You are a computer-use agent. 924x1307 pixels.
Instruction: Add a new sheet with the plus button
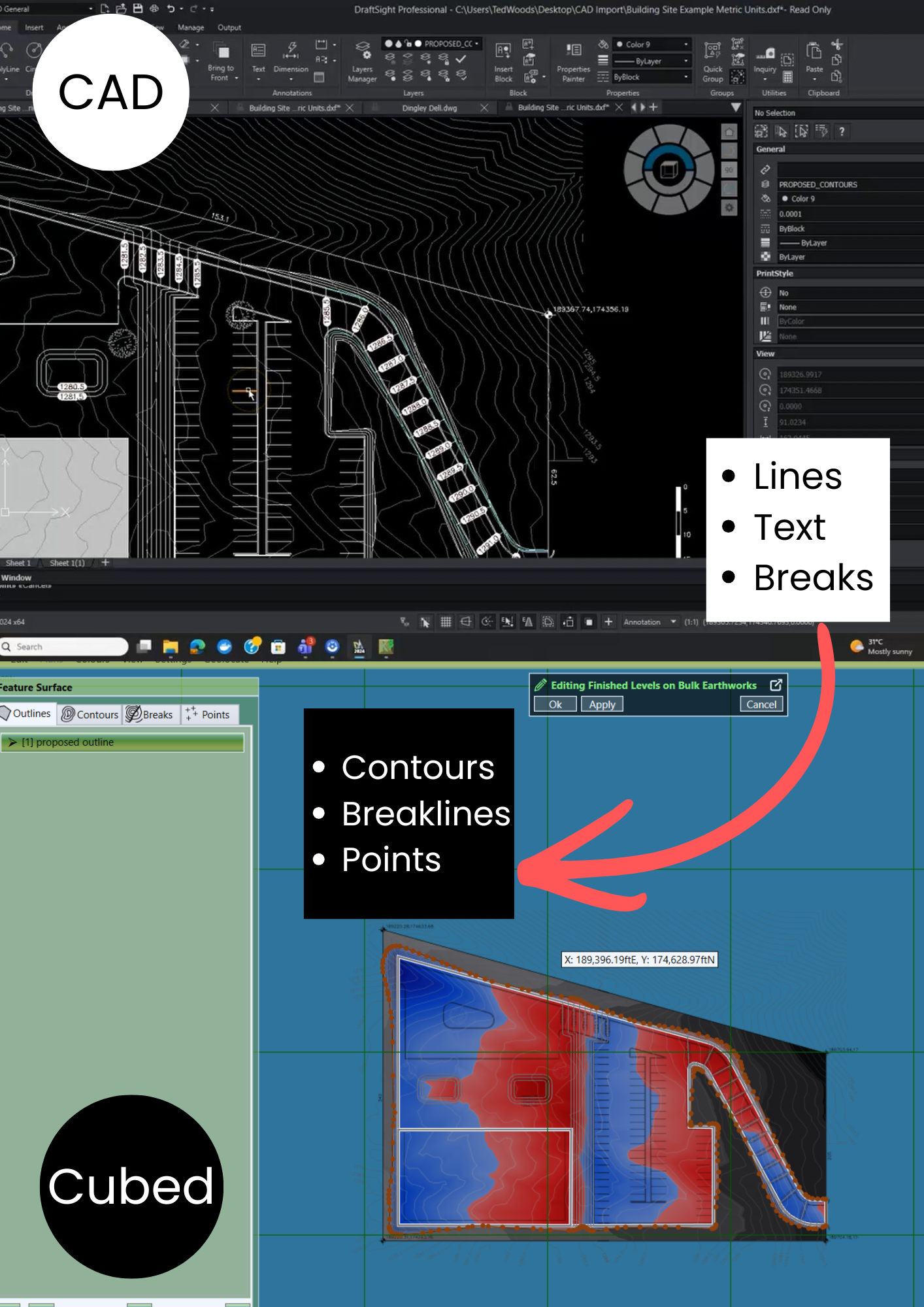[105, 563]
